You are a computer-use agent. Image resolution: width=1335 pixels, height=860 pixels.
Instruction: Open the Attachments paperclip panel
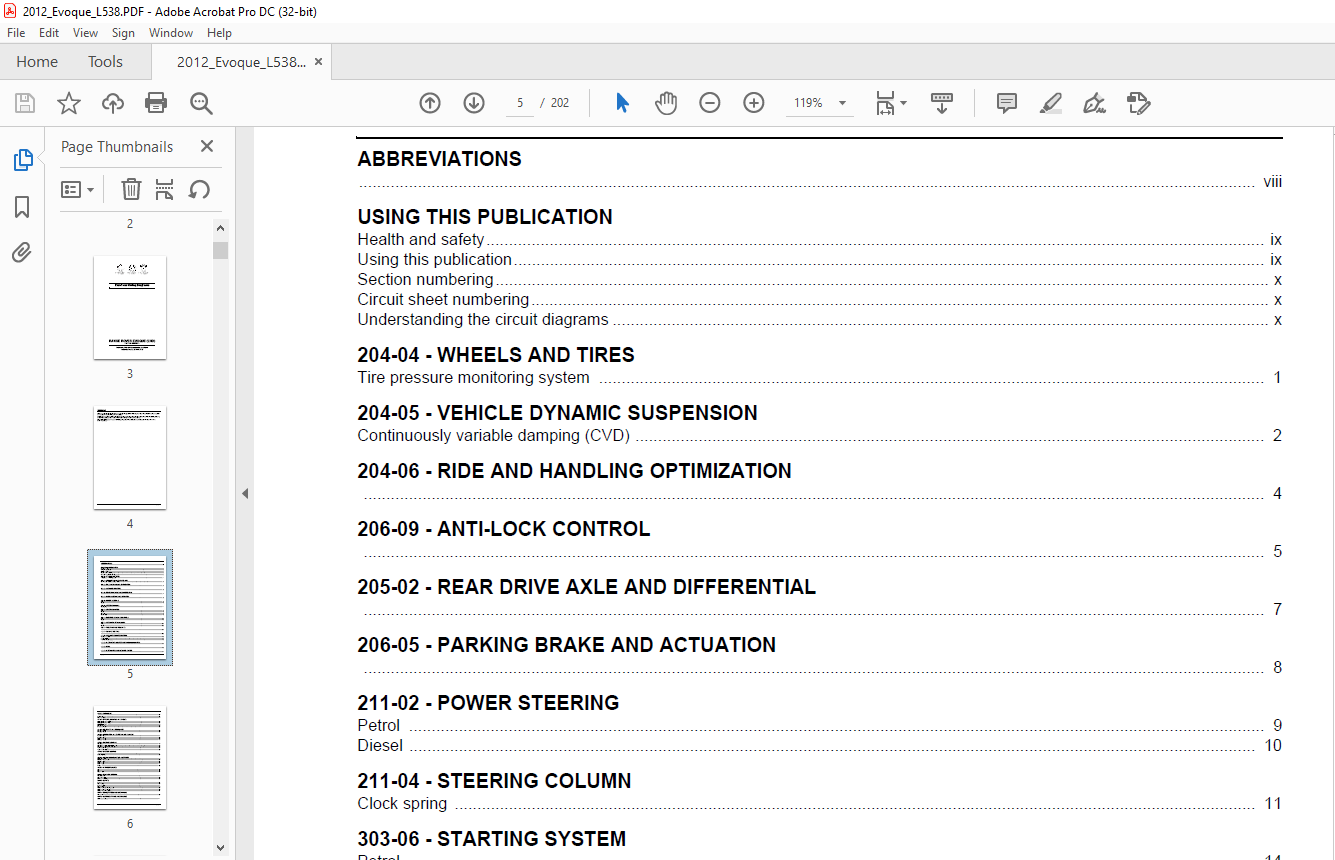pyautogui.click(x=22, y=252)
